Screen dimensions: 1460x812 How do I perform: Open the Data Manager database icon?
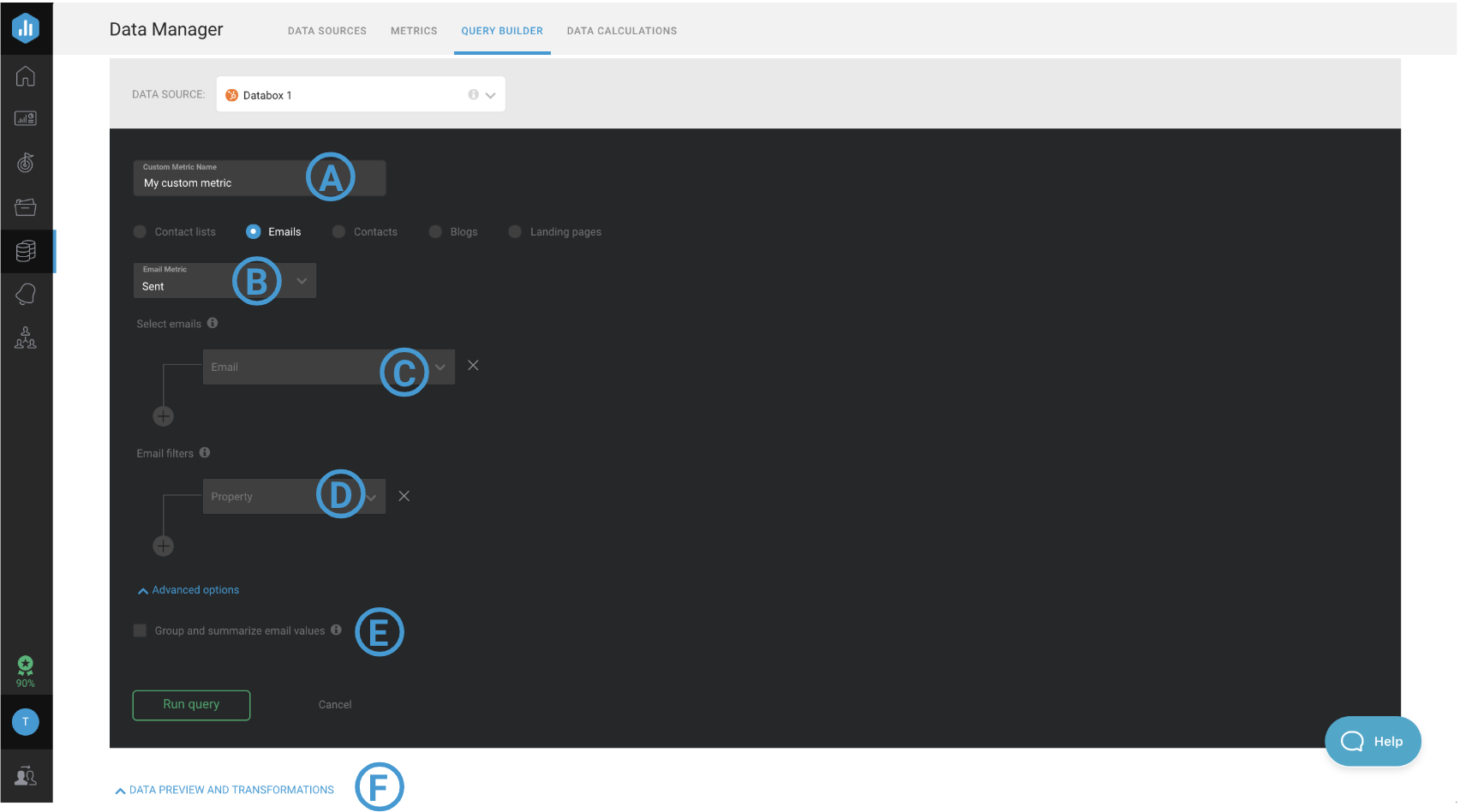click(26, 250)
